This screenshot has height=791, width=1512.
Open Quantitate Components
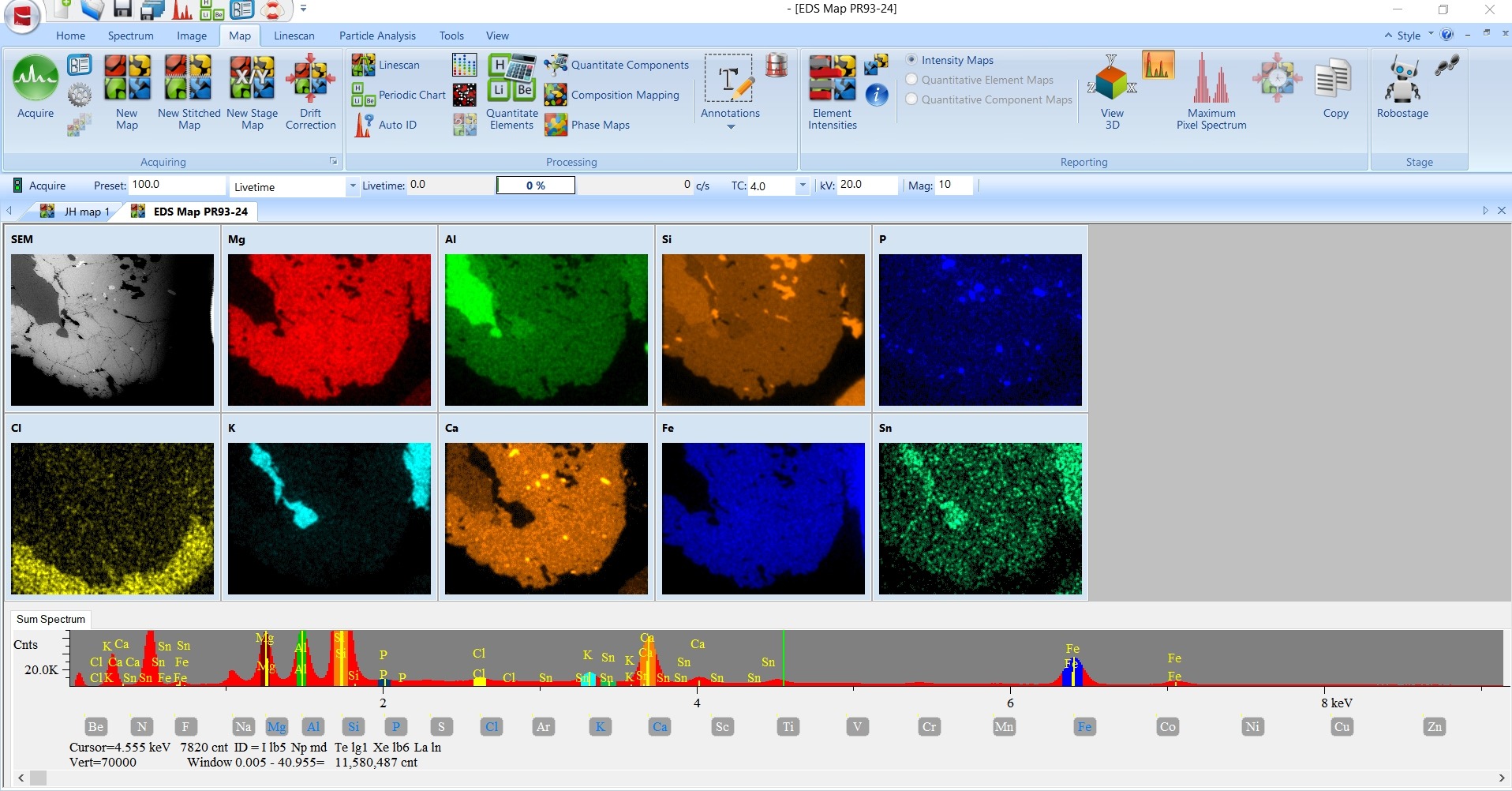click(x=616, y=65)
